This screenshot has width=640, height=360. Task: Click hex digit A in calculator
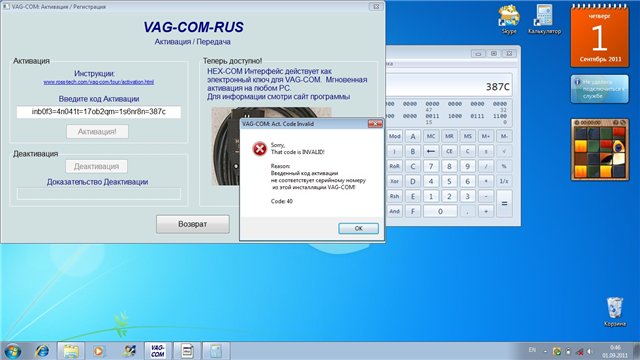[x=413, y=136]
